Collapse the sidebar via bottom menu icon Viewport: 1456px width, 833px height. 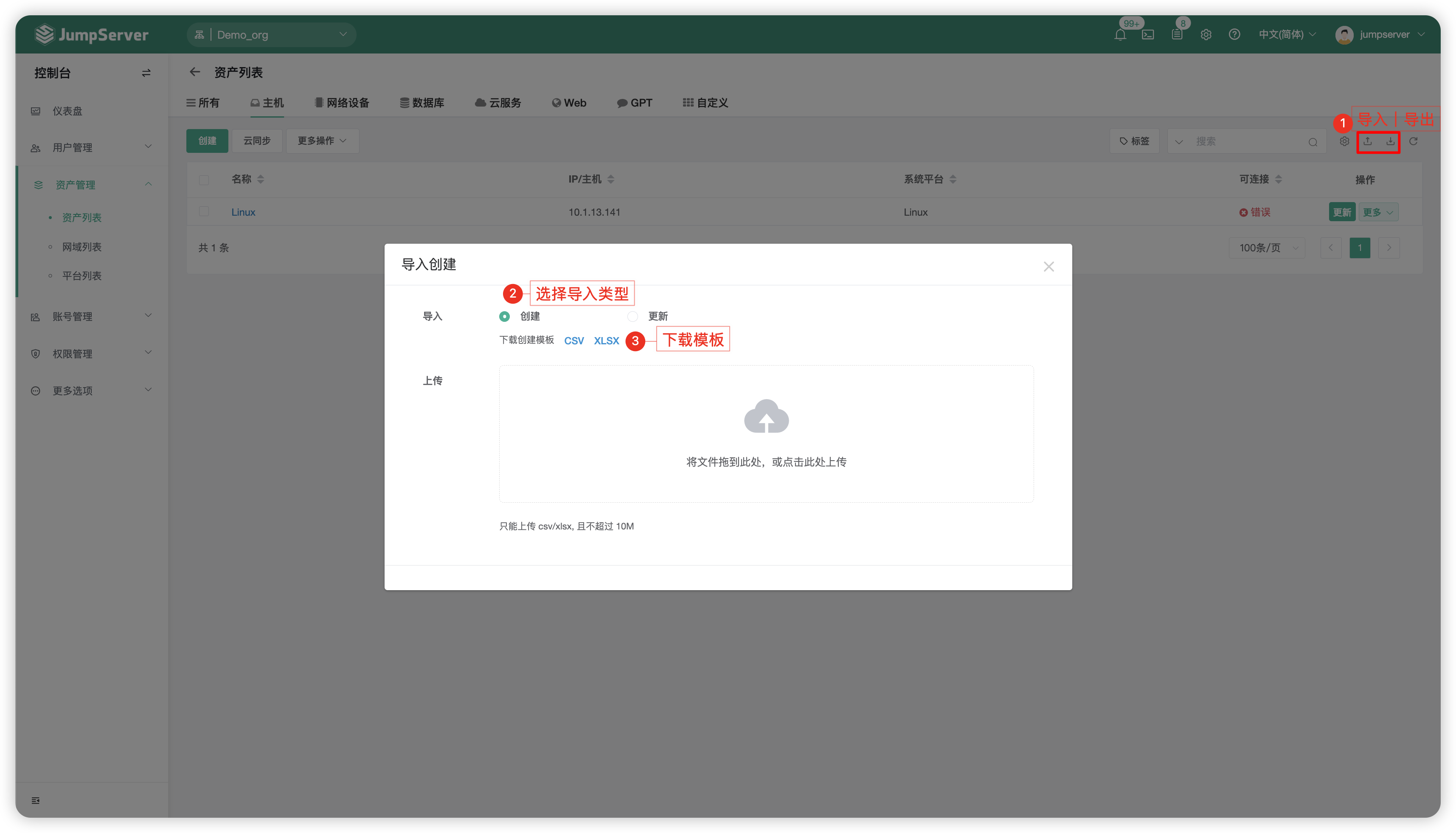tap(36, 800)
